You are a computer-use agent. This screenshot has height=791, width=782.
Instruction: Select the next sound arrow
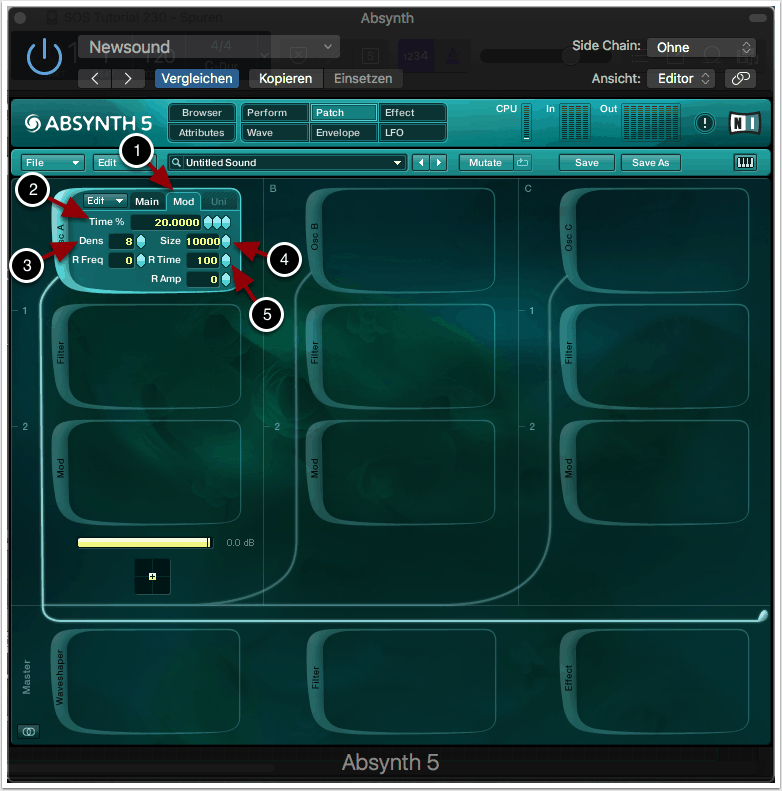[x=438, y=162]
